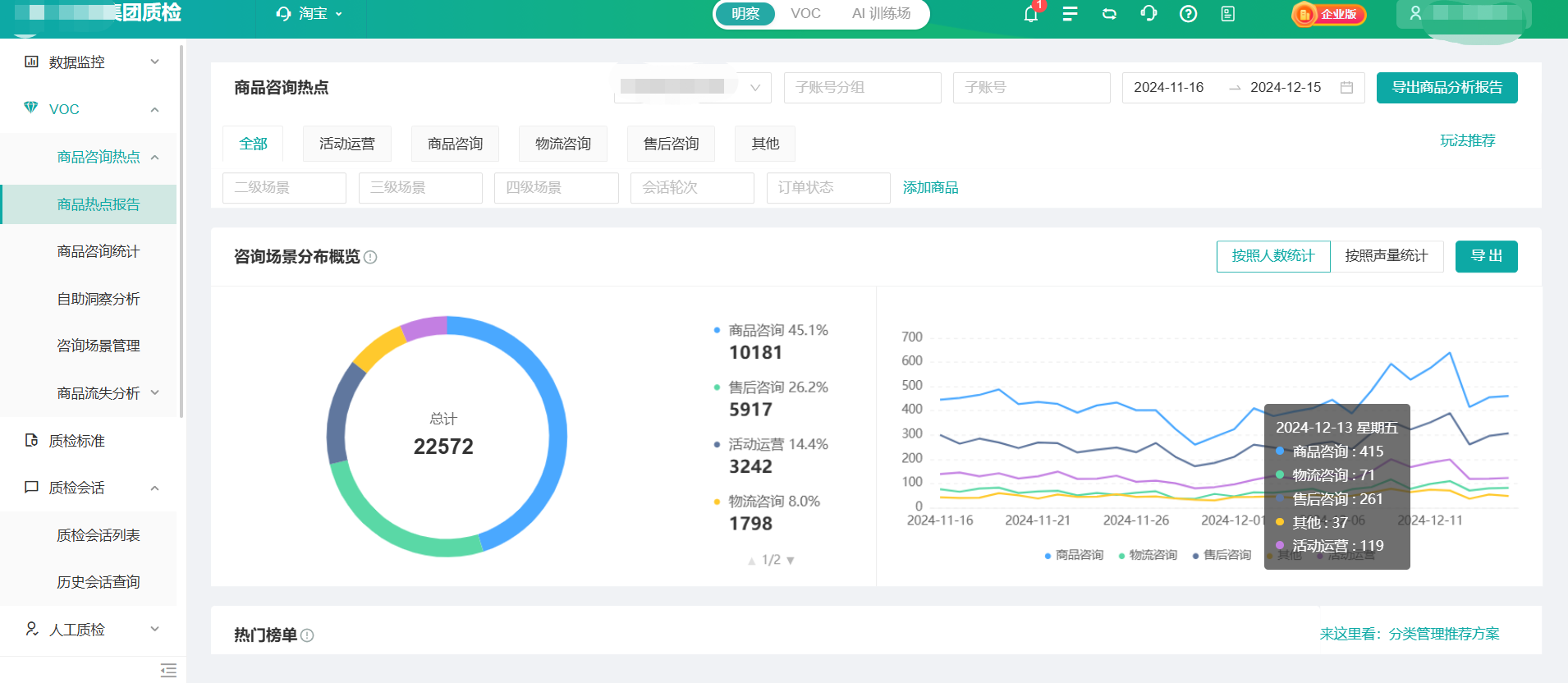This screenshot has width=1568, height=683.
Task: Select the 活动运营 category tab
Action: (347, 144)
